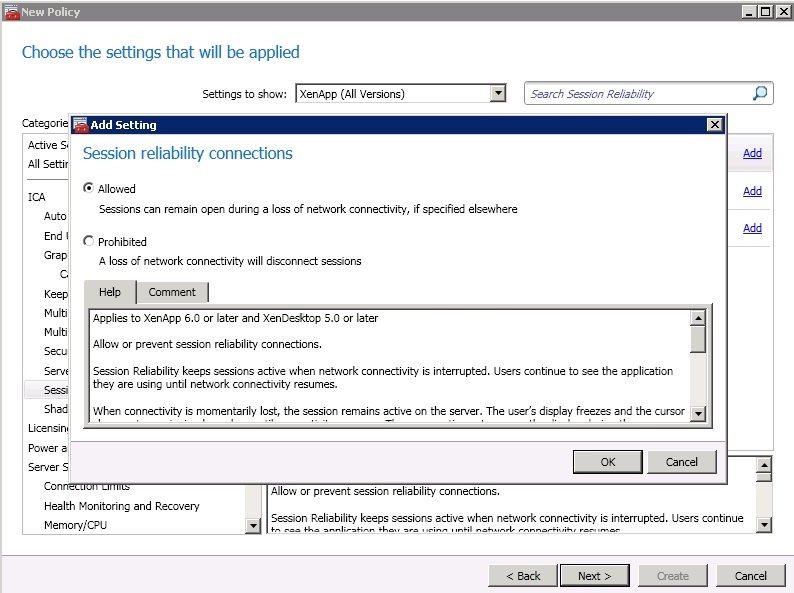Click the 'Session reliability connections' heading
794x593 pixels.
point(187,153)
